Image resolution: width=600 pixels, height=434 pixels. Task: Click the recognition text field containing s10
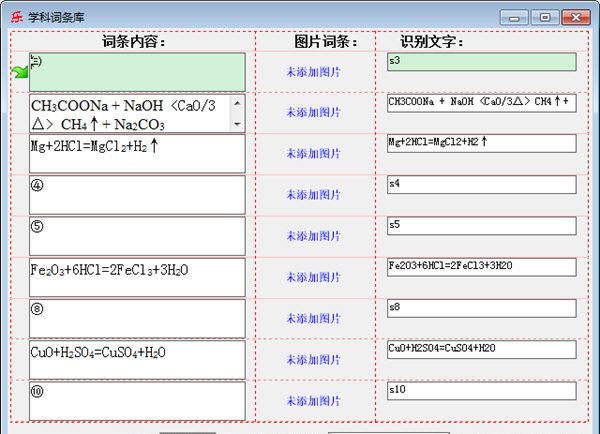[x=482, y=391]
